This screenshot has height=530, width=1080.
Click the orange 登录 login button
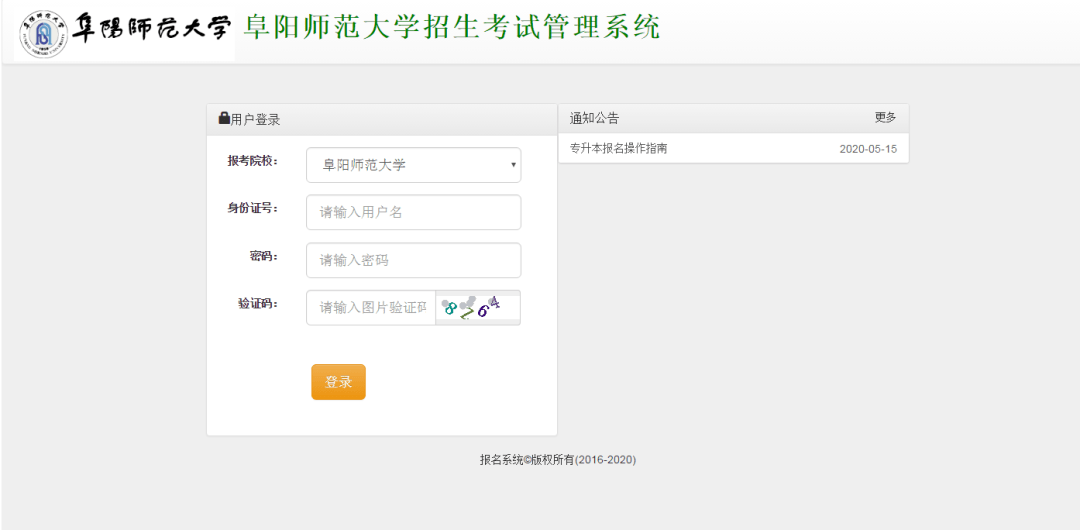(338, 382)
